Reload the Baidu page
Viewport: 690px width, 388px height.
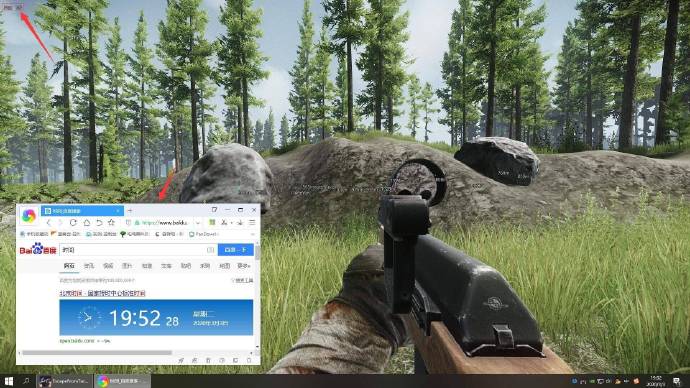73,223
